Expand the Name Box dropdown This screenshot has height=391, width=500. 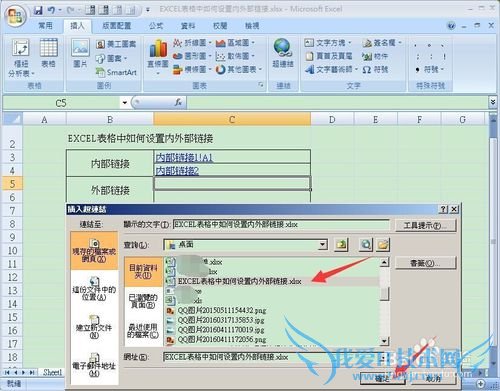(124, 103)
